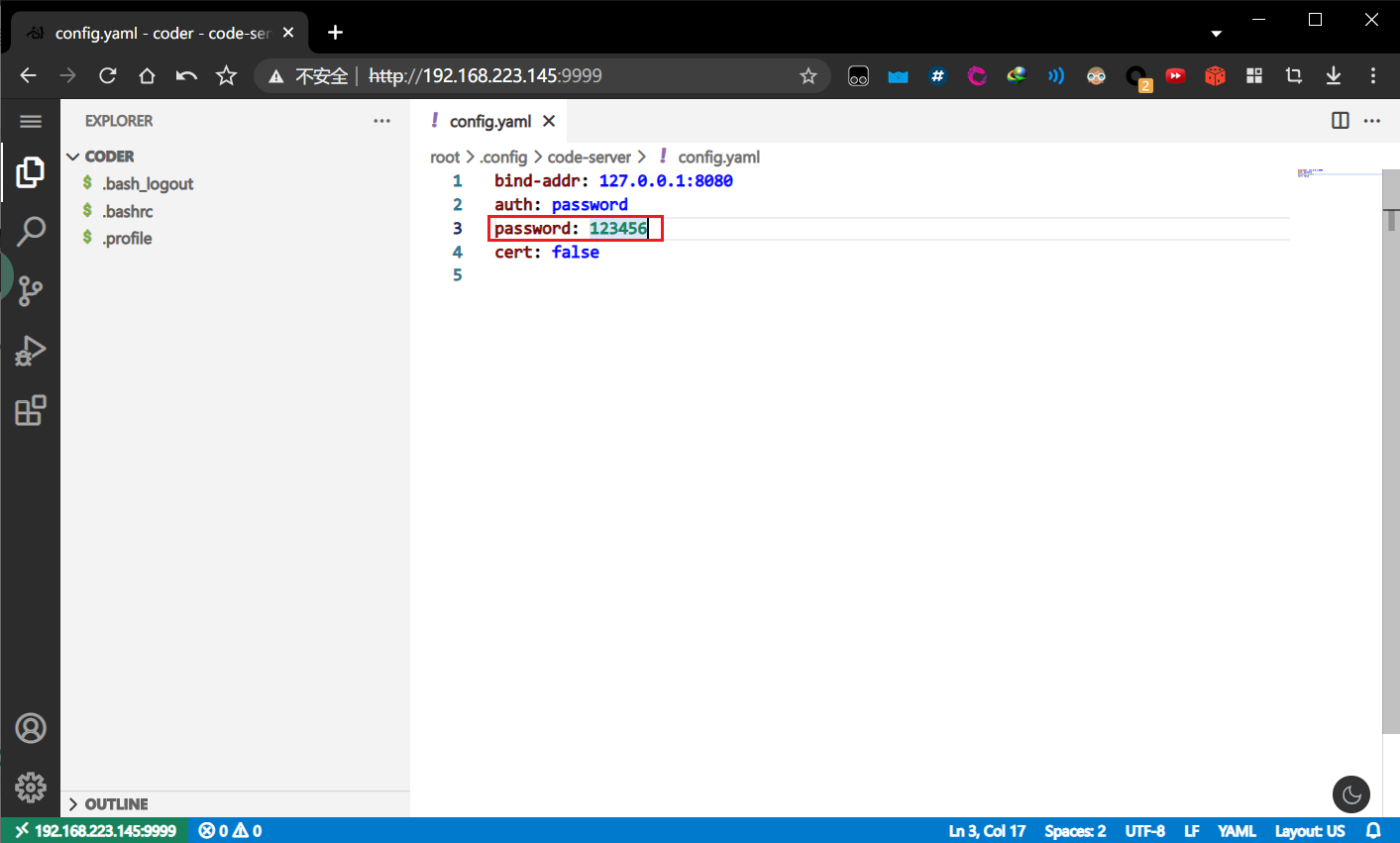This screenshot has width=1400, height=843.
Task: Open the Extensions view
Action: [31, 410]
